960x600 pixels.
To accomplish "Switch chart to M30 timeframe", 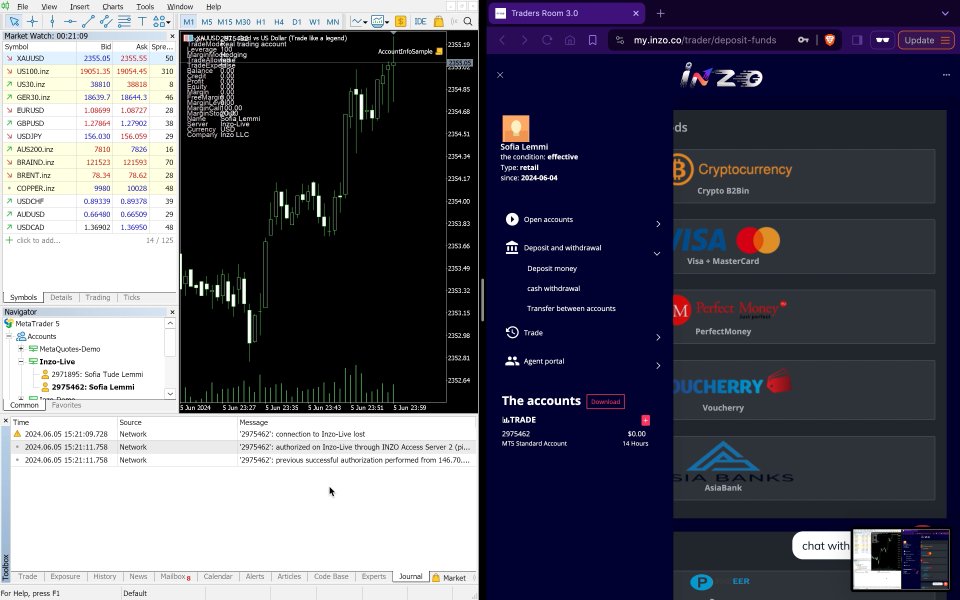I will 243,21.
